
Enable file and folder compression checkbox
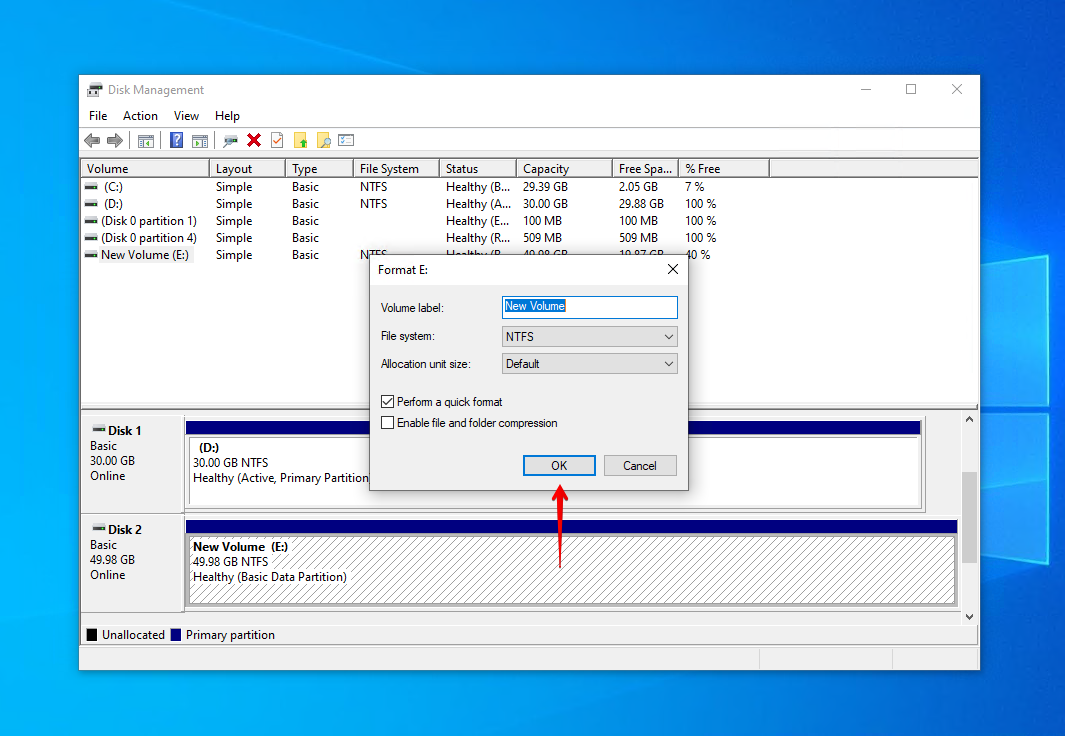pos(388,423)
